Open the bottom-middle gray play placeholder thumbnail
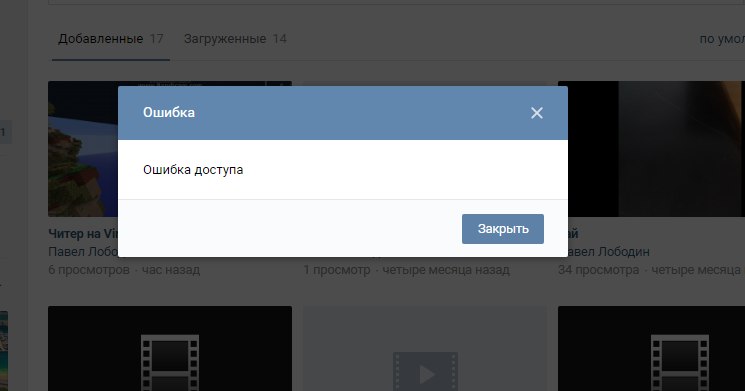Image resolution: width=745 pixels, height=391 pixels. point(425,348)
